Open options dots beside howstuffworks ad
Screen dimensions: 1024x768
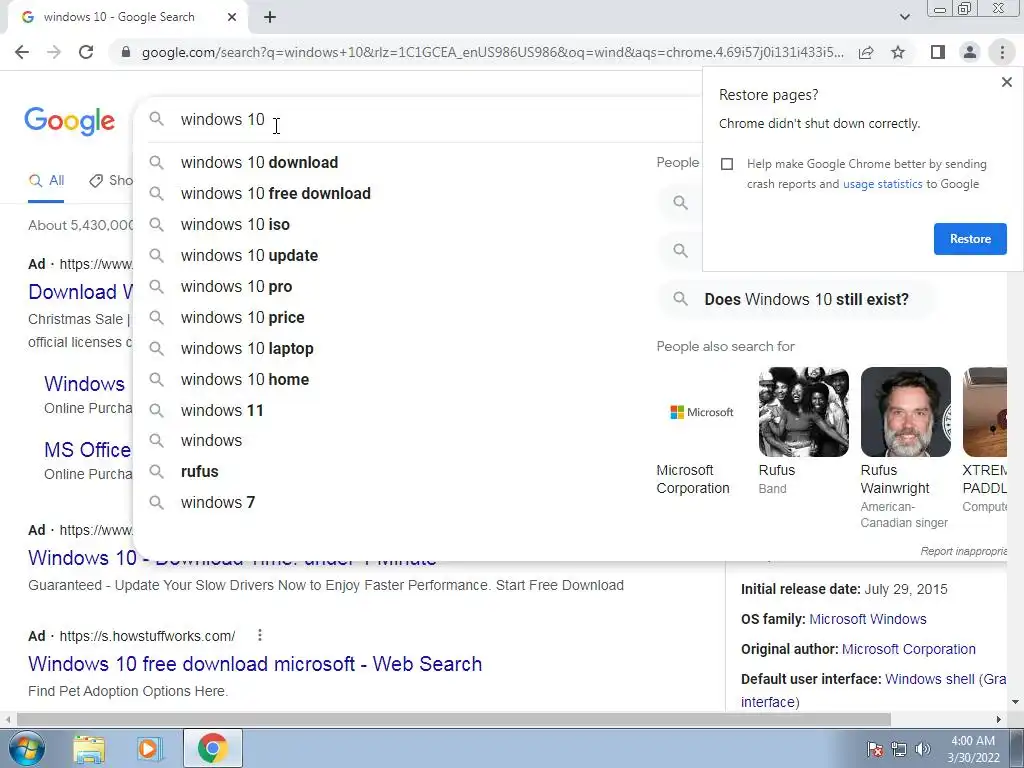[x=260, y=635]
